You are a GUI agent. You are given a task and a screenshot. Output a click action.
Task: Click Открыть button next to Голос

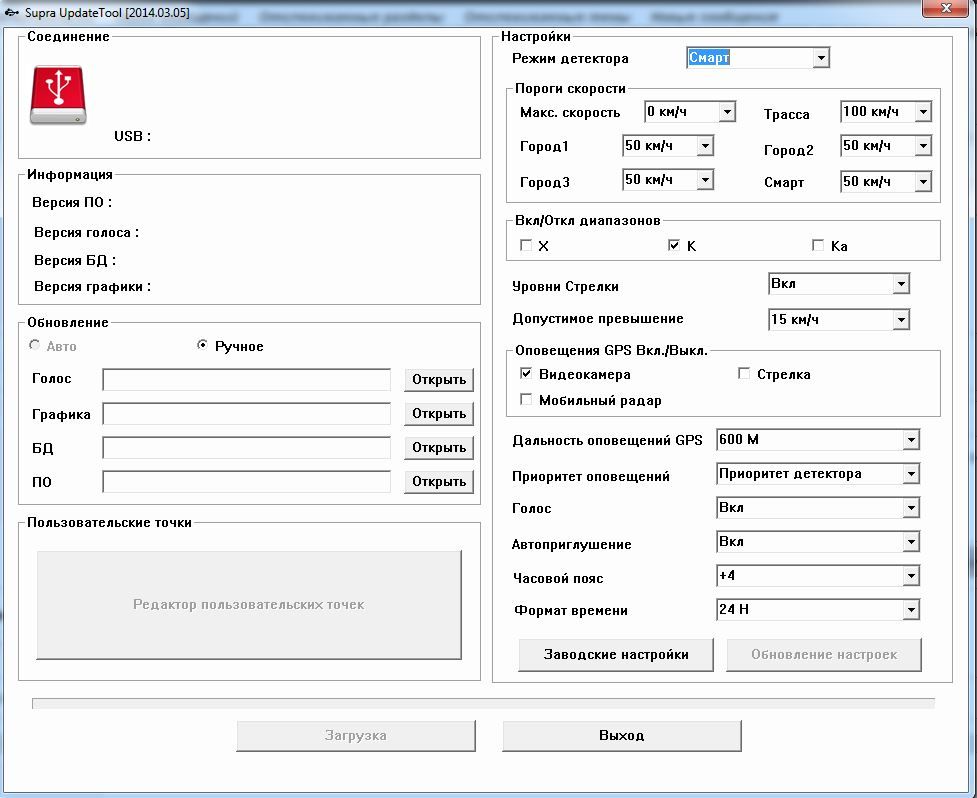point(439,380)
